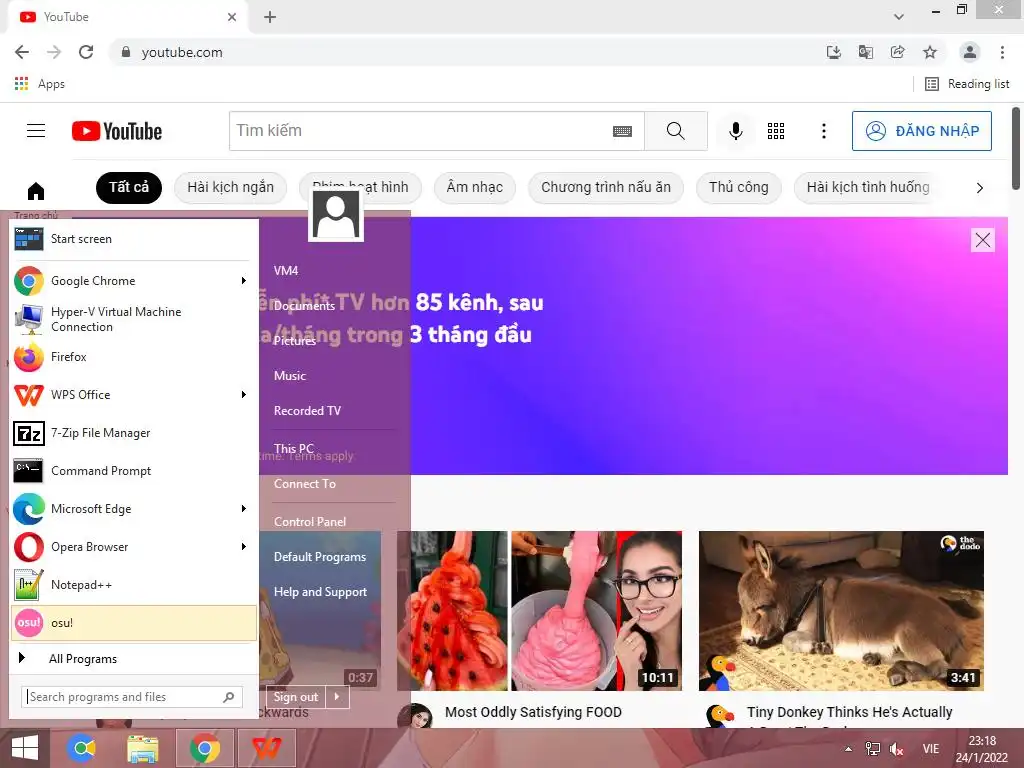Image resolution: width=1024 pixels, height=768 pixels.
Task: Open Chrome tab search dropdown
Action: pyautogui.click(x=899, y=17)
